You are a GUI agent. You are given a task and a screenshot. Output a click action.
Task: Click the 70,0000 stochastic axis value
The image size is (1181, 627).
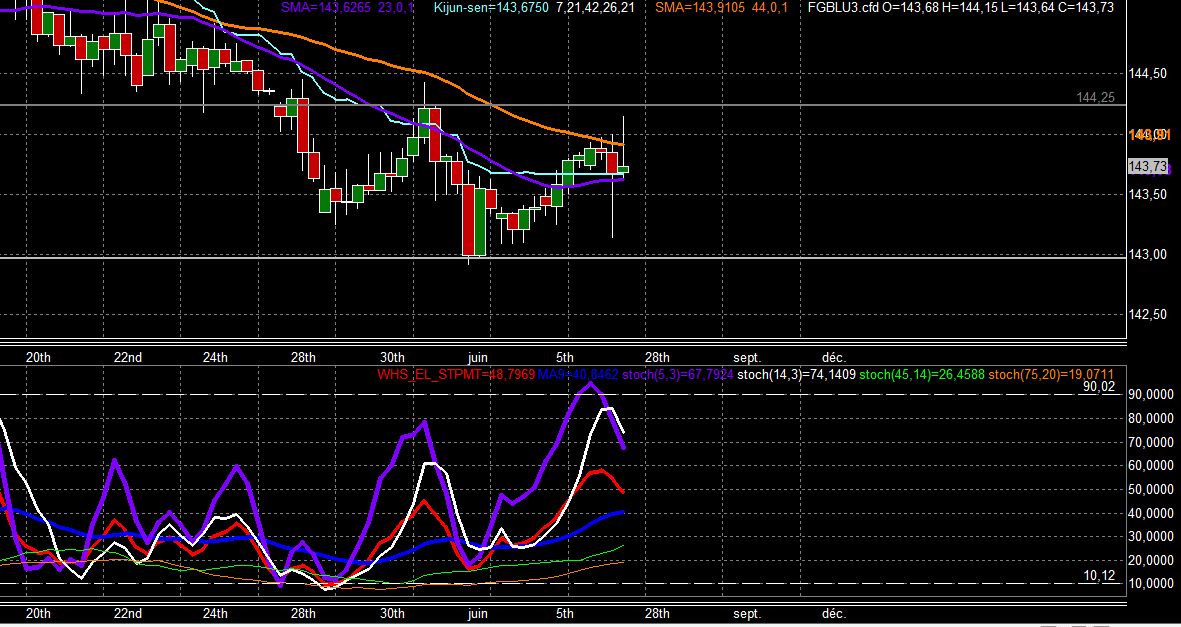pyautogui.click(x=1149, y=442)
